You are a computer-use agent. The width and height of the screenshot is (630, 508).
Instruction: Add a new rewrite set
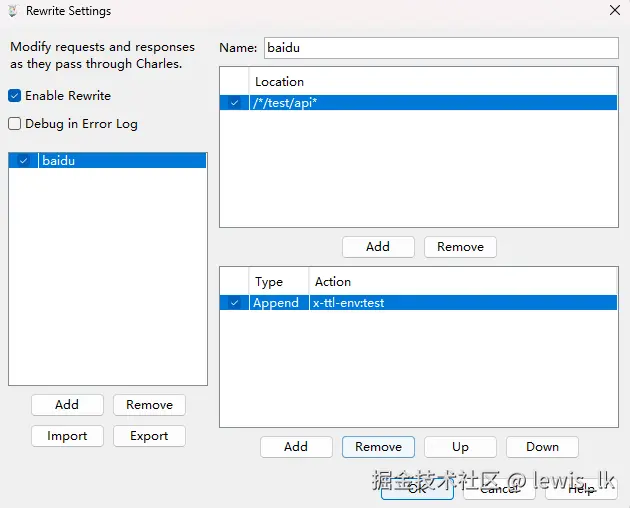[x=67, y=405]
